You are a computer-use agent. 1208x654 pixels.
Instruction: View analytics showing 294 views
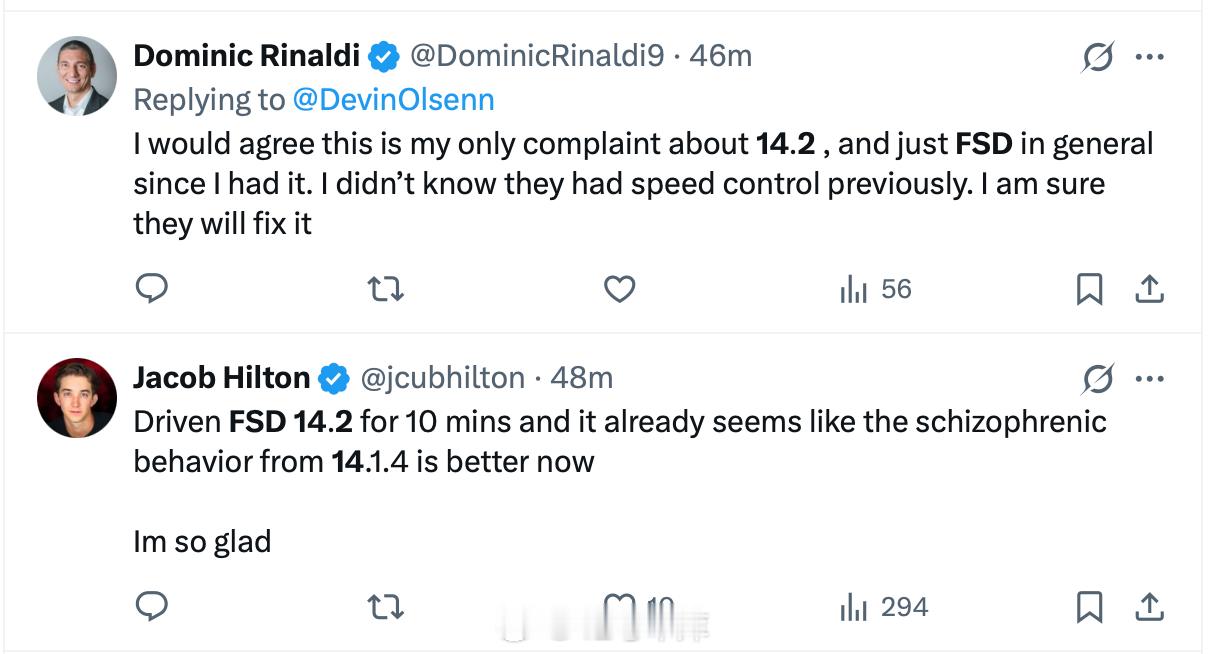click(x=884, y=606)
